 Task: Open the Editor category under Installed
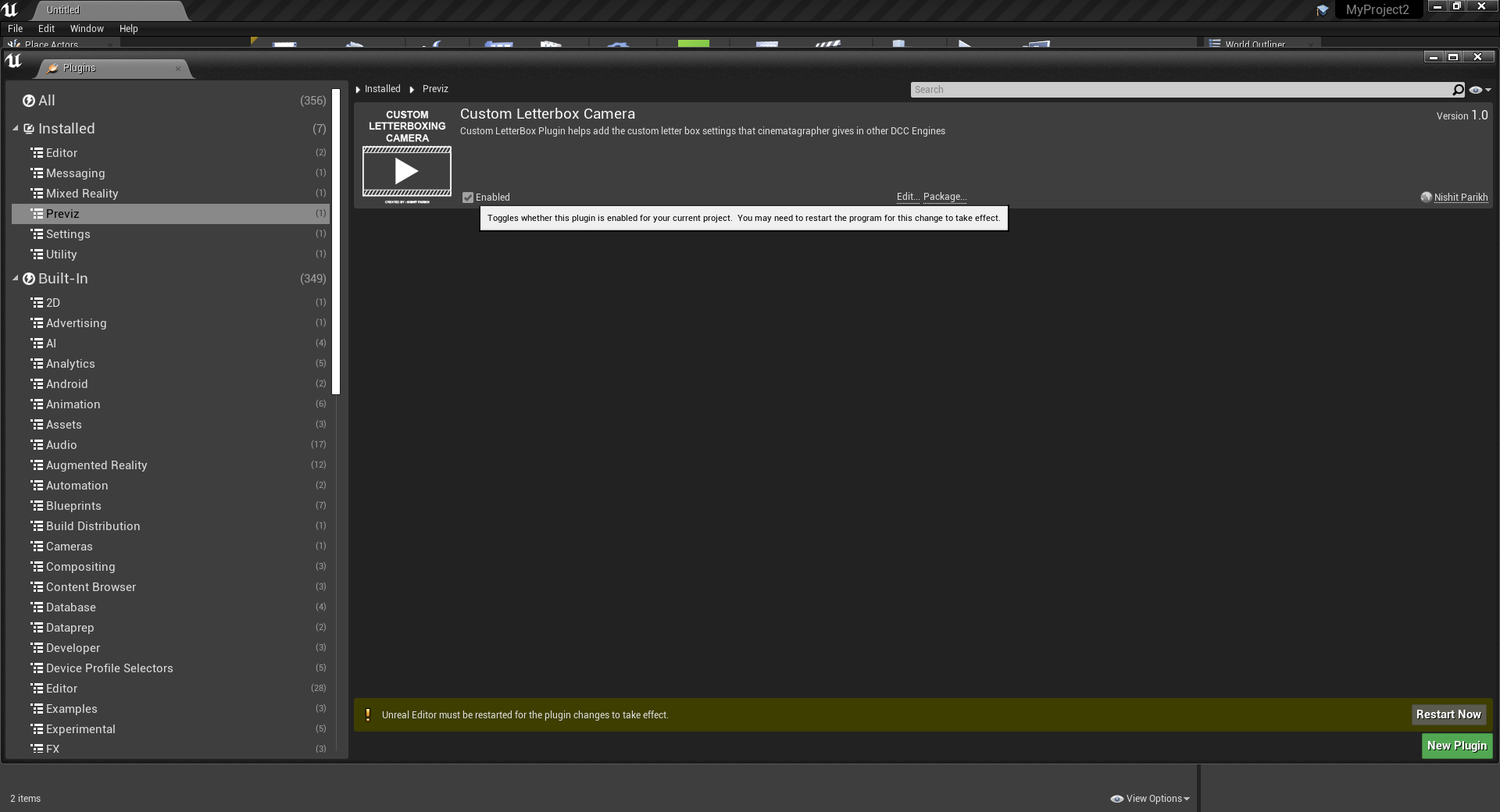[x=170, y=153]
